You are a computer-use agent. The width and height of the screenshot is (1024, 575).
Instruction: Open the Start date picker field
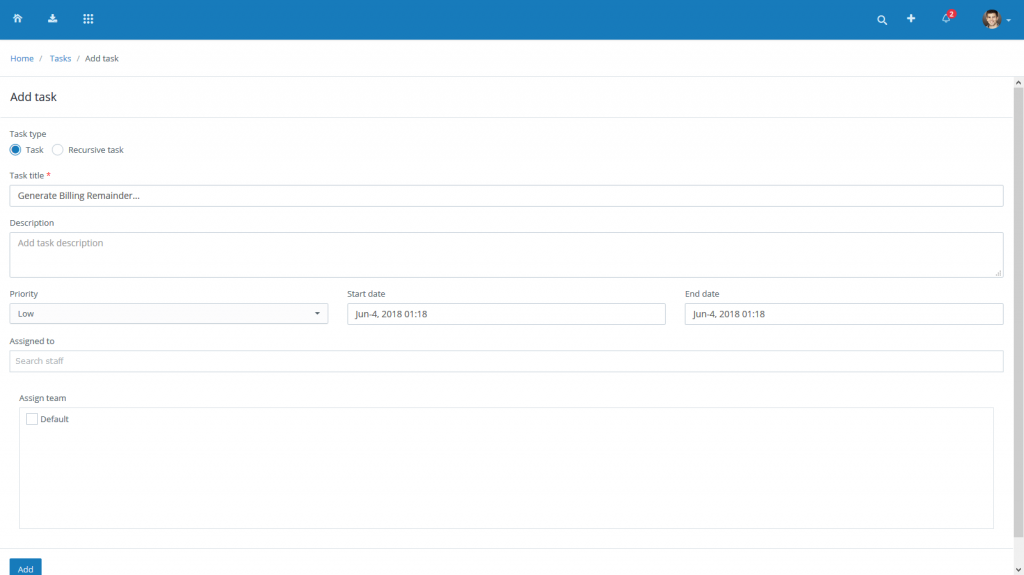506,314
